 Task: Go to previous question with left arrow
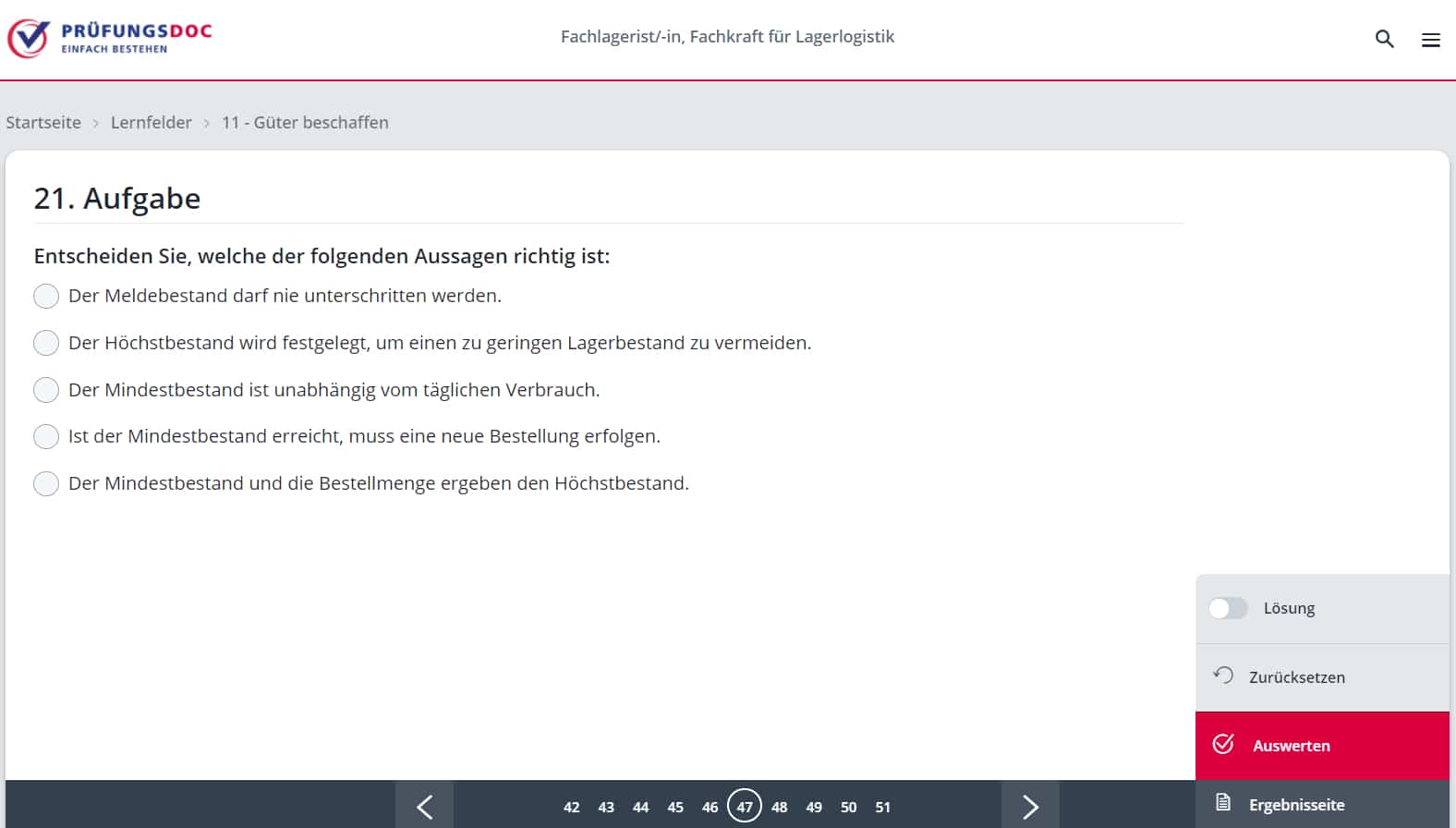tap(424, 807)
